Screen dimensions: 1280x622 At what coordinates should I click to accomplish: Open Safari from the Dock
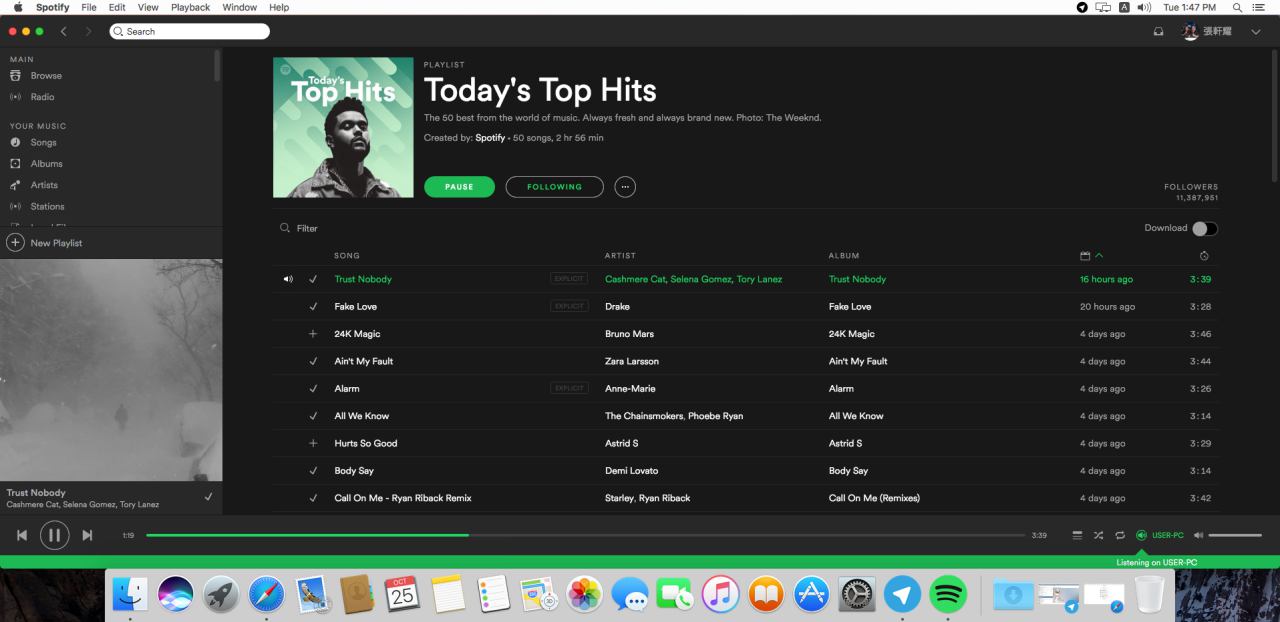coord(266,595)
